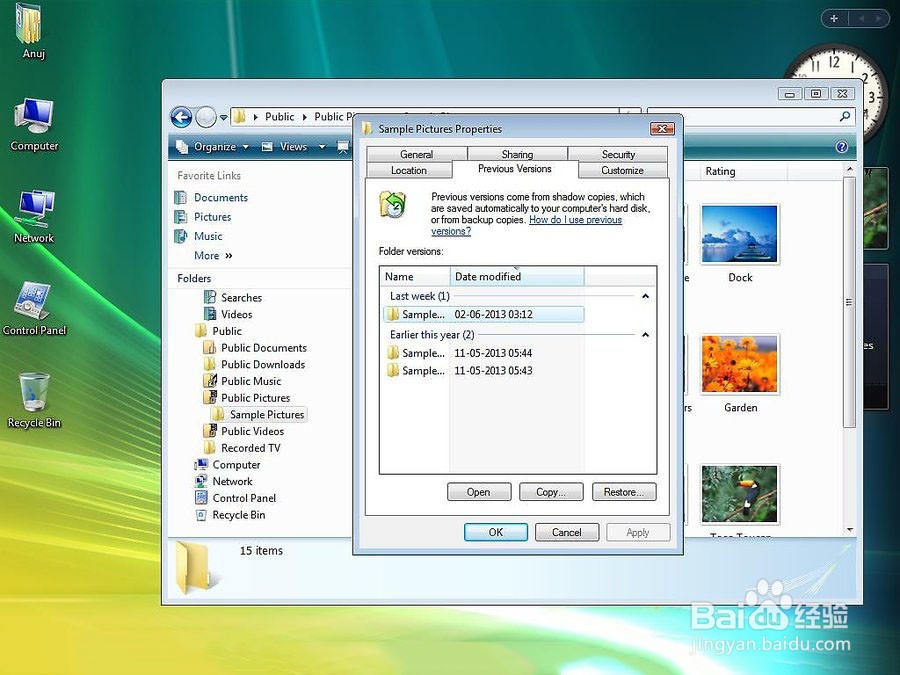
Task: Open 'How do I use previous versions?' link
Action: pos(575,219)
